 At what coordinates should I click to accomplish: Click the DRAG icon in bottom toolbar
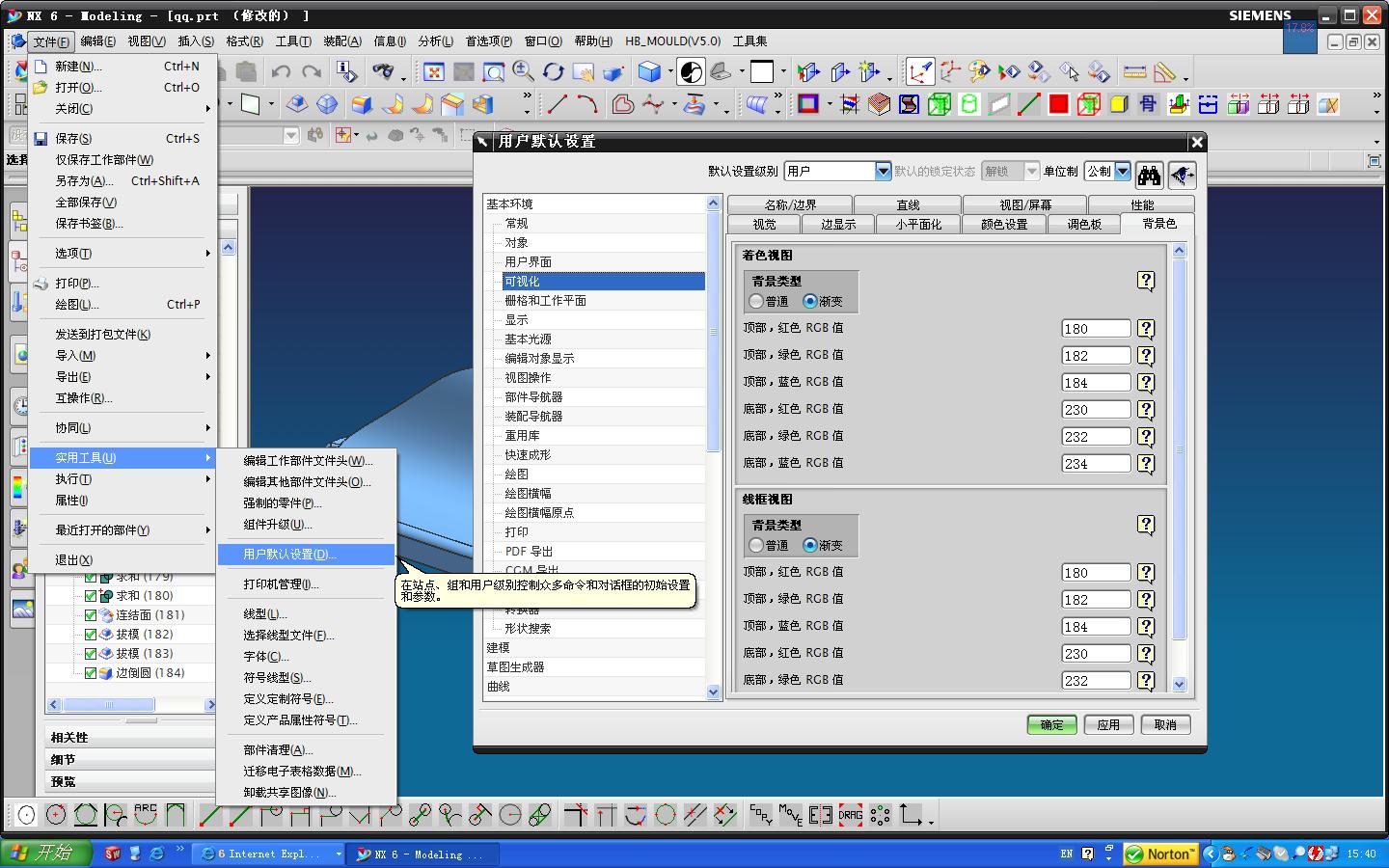pos(851,815)
